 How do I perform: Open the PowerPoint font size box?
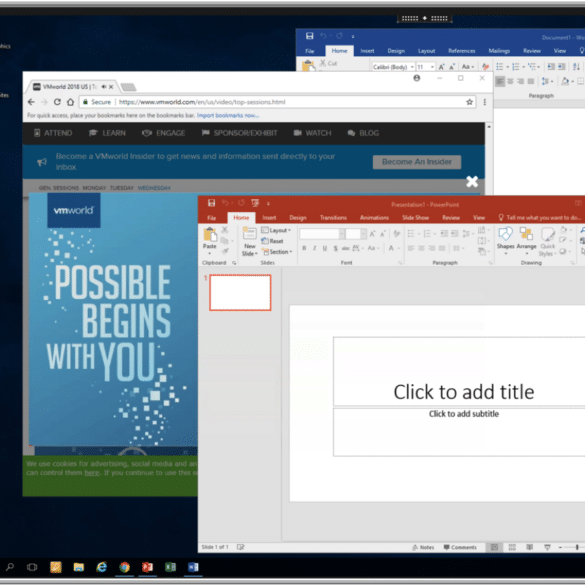(356, 234)
